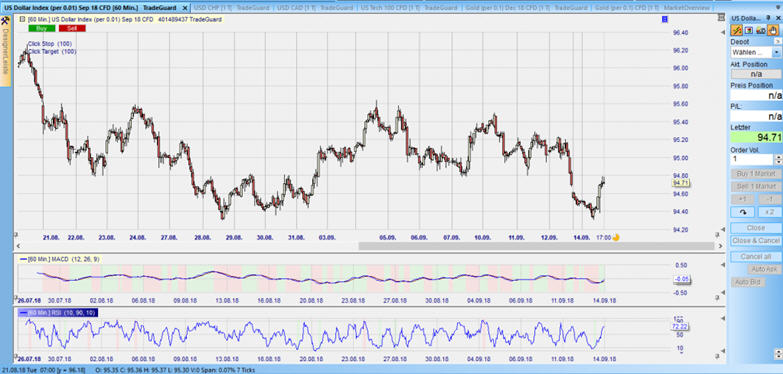The height and width of the screenshot is (374, 783).
Task: Click the -1 position button
Action: click(770, 199)
